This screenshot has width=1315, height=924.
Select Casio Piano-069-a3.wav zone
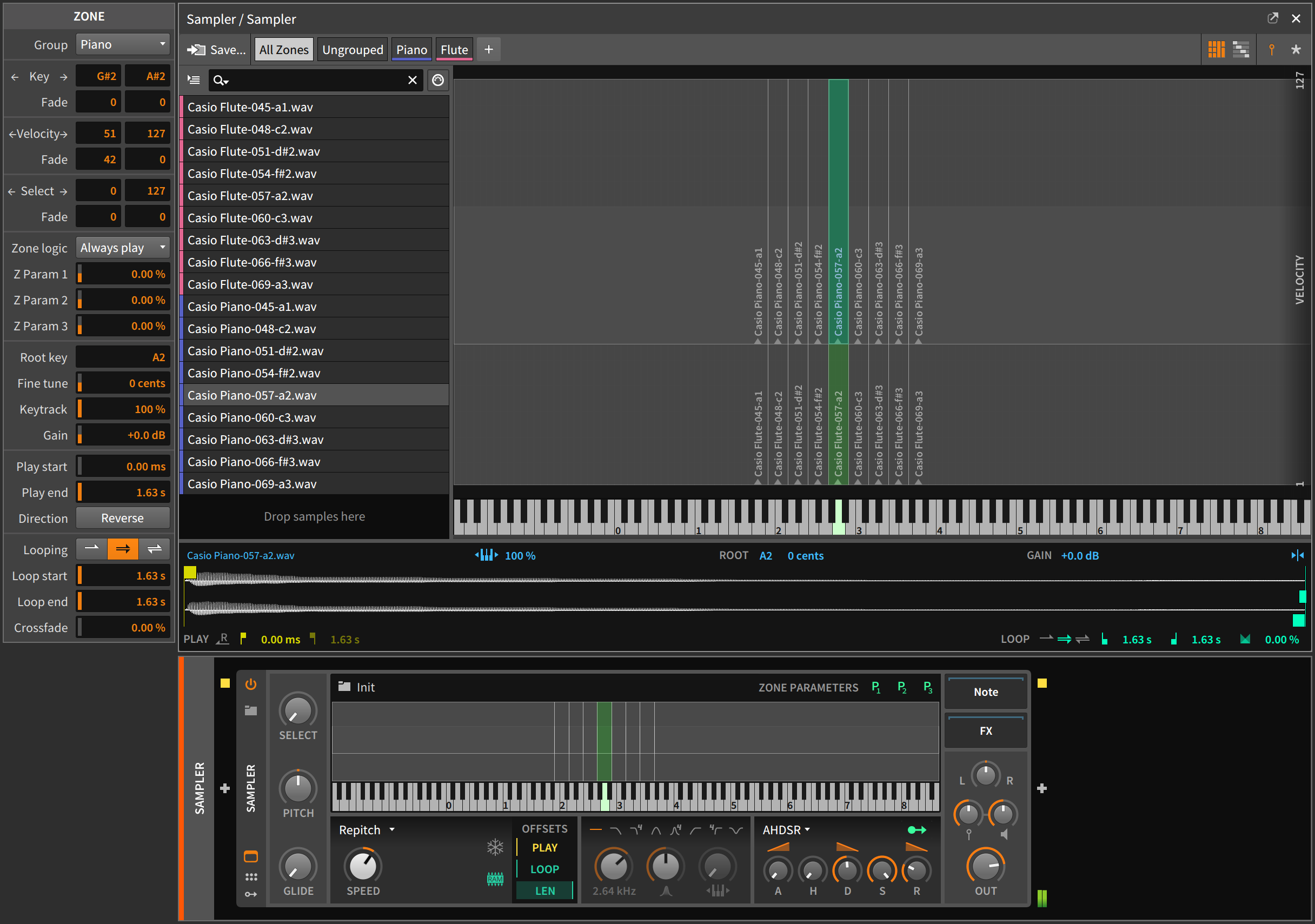click(315, 484)
